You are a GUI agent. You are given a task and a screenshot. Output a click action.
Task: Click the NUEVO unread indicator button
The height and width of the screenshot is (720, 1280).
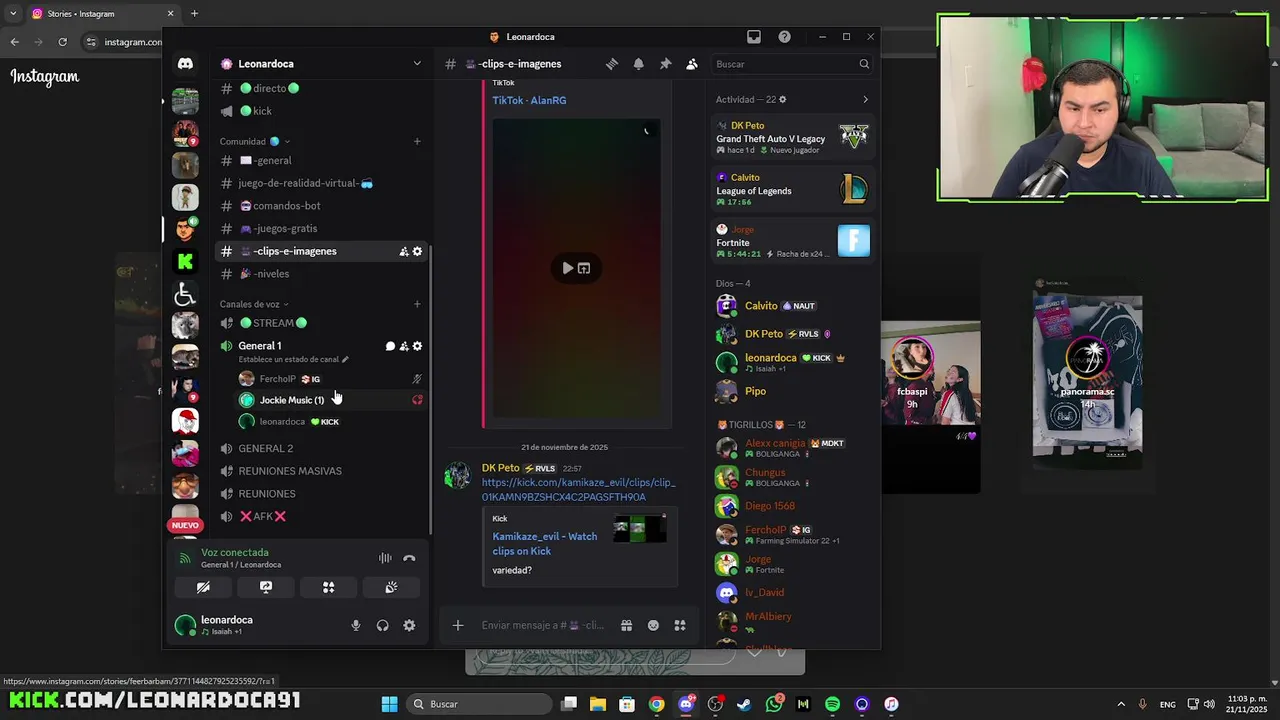[x=185, y=525]
